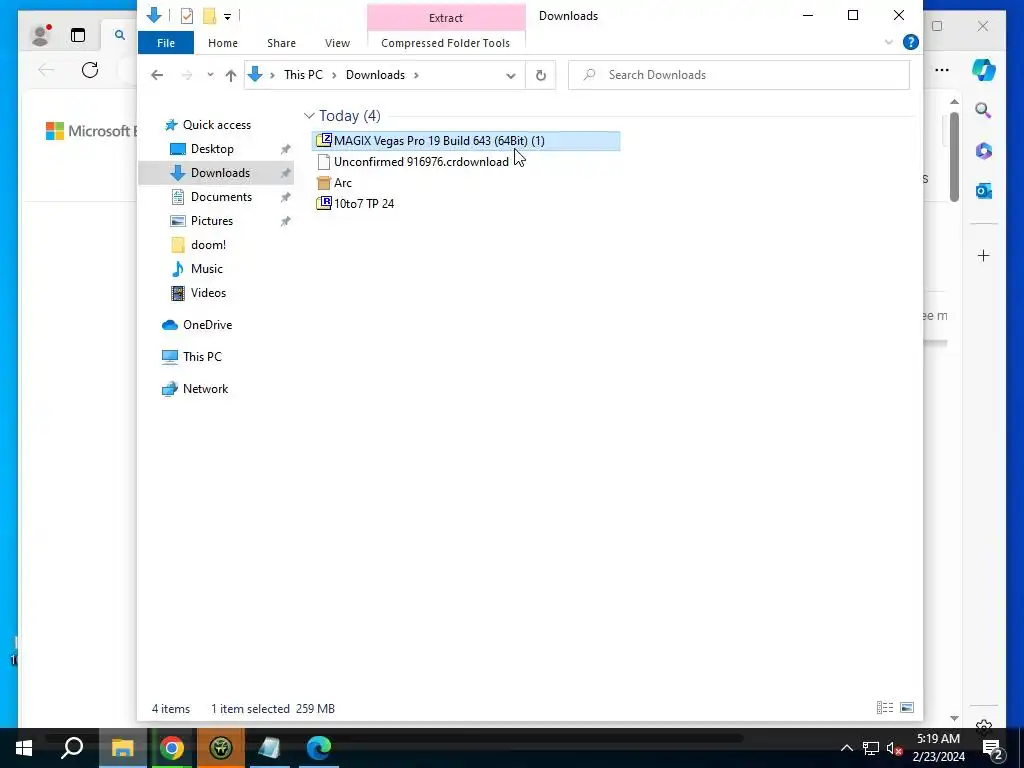This screenshot has width=1024, height=768.
Task: Open Edge tab actions menu icon
Action: point(78,35)
